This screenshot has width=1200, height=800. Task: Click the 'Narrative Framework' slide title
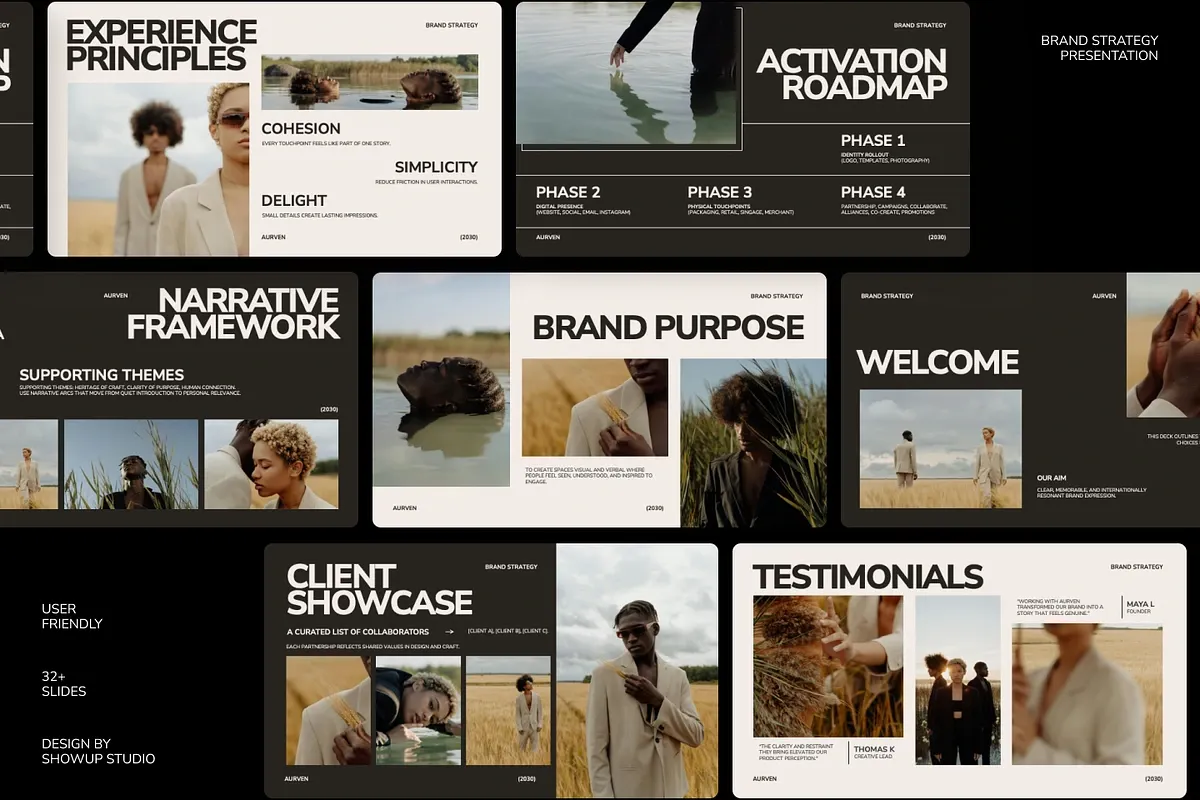coord(233,314)
